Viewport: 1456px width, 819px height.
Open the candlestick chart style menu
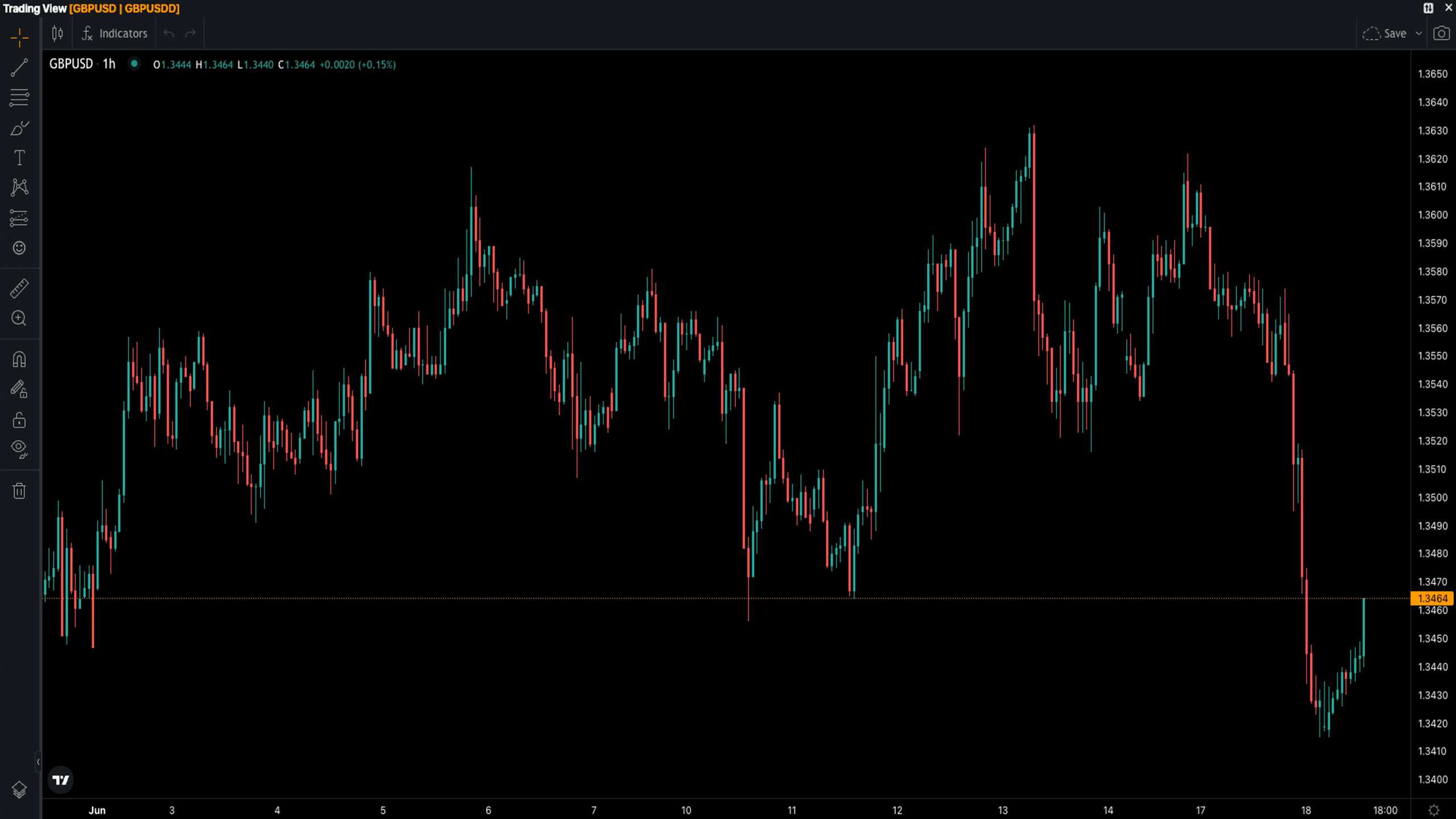coord(57,34)
